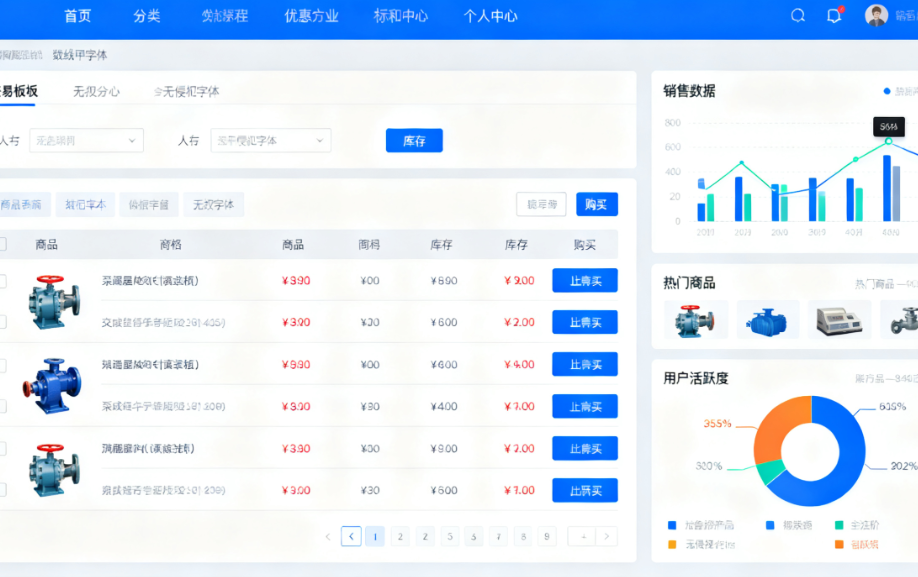Open the blue motor thumbnail under 热门商品
Image resolution: width=918 pixels, height=577 pixels.
pos(768,319)
